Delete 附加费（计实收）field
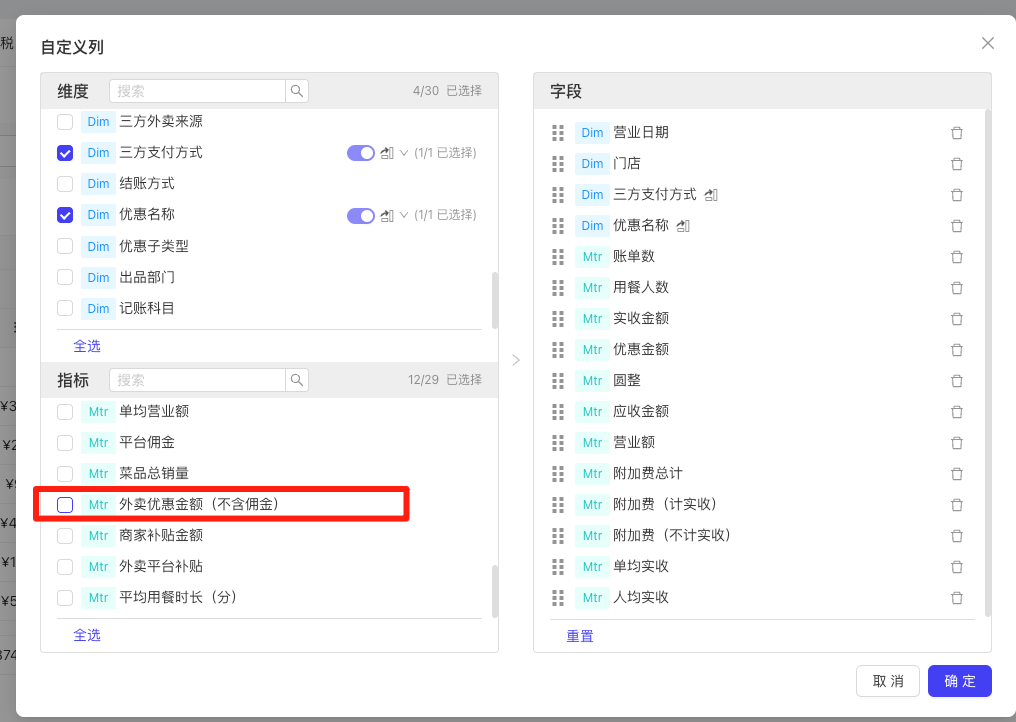Screen dimensions: 1016x722 click(956, 505)
